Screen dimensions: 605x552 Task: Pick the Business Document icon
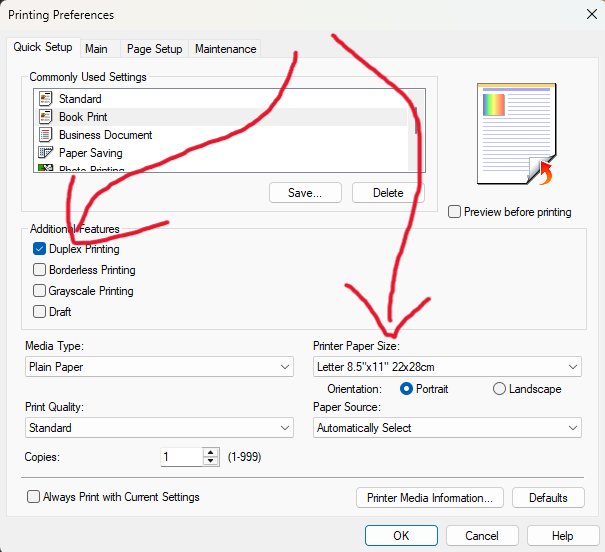45,135
